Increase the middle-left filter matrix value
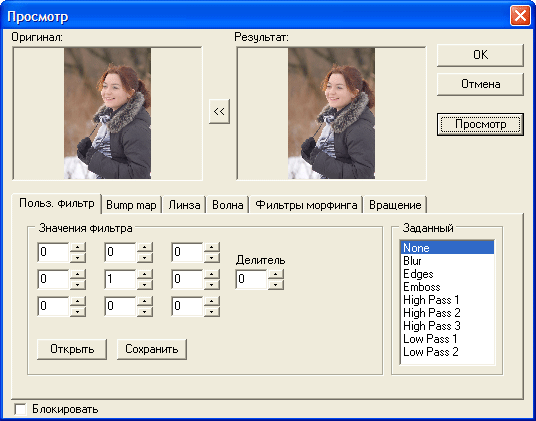536x421 pixels. coord(78,274)
